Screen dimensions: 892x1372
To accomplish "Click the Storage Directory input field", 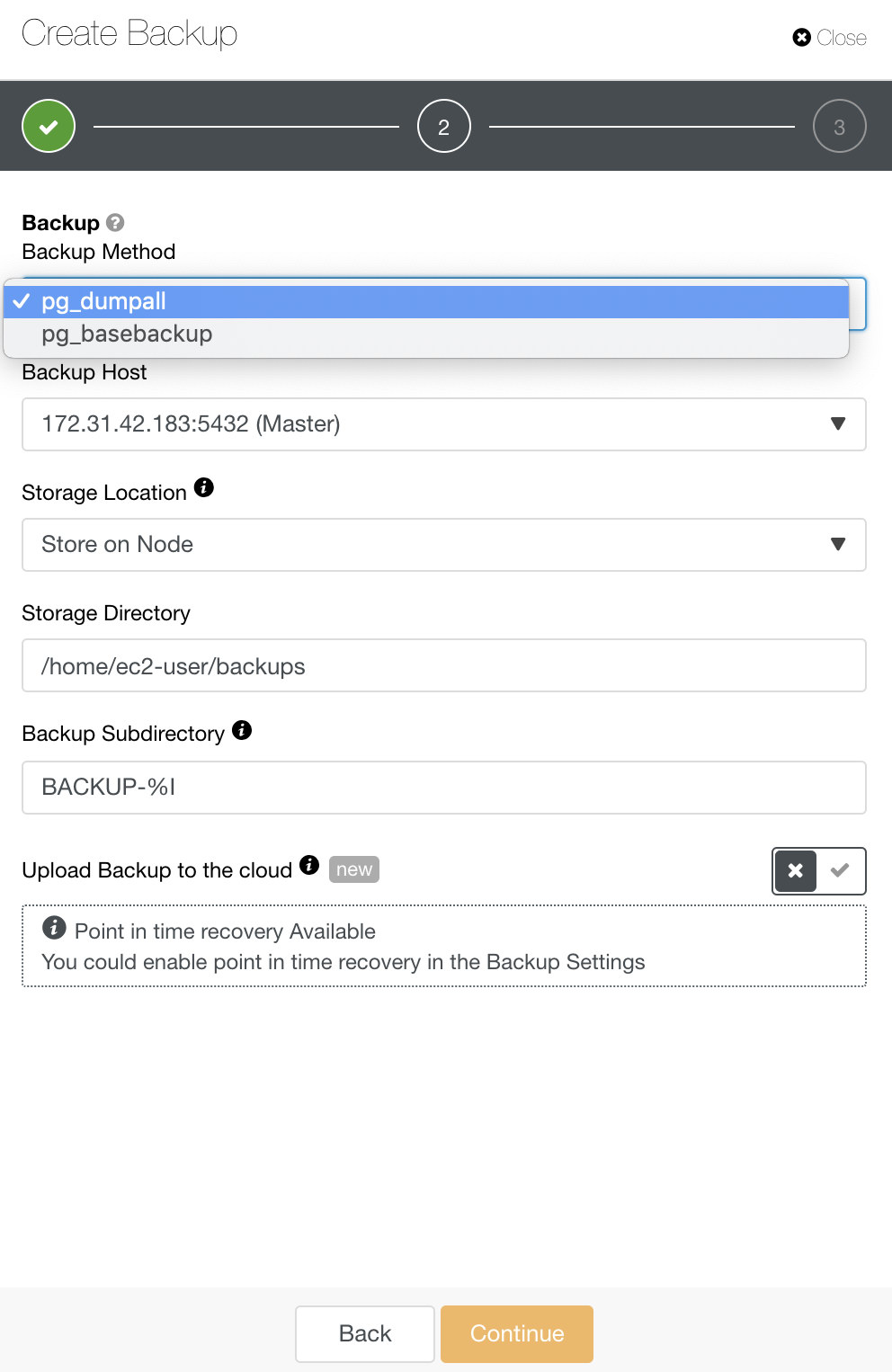I will (x=444, y=665).
